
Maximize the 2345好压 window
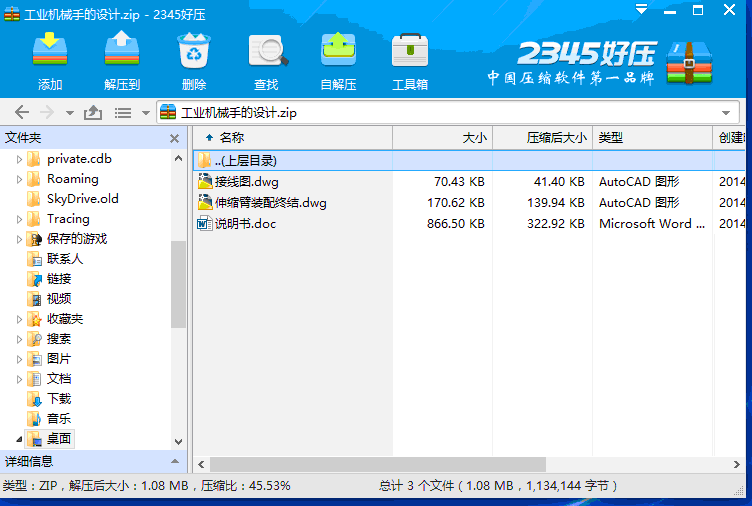[x=698, y=10]
